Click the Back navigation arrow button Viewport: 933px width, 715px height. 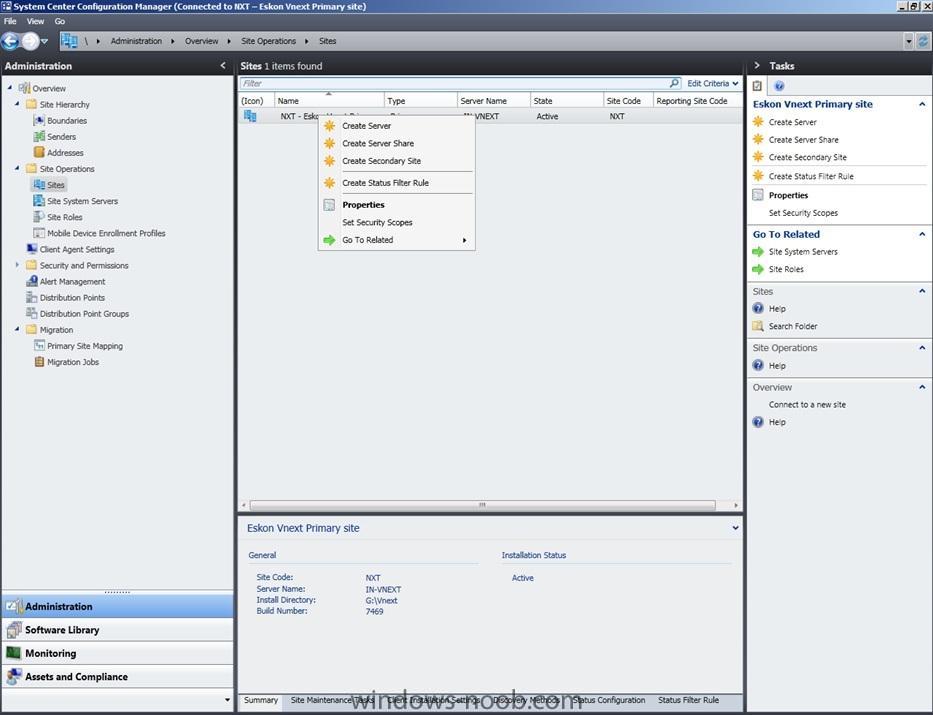tap(10, 41)
